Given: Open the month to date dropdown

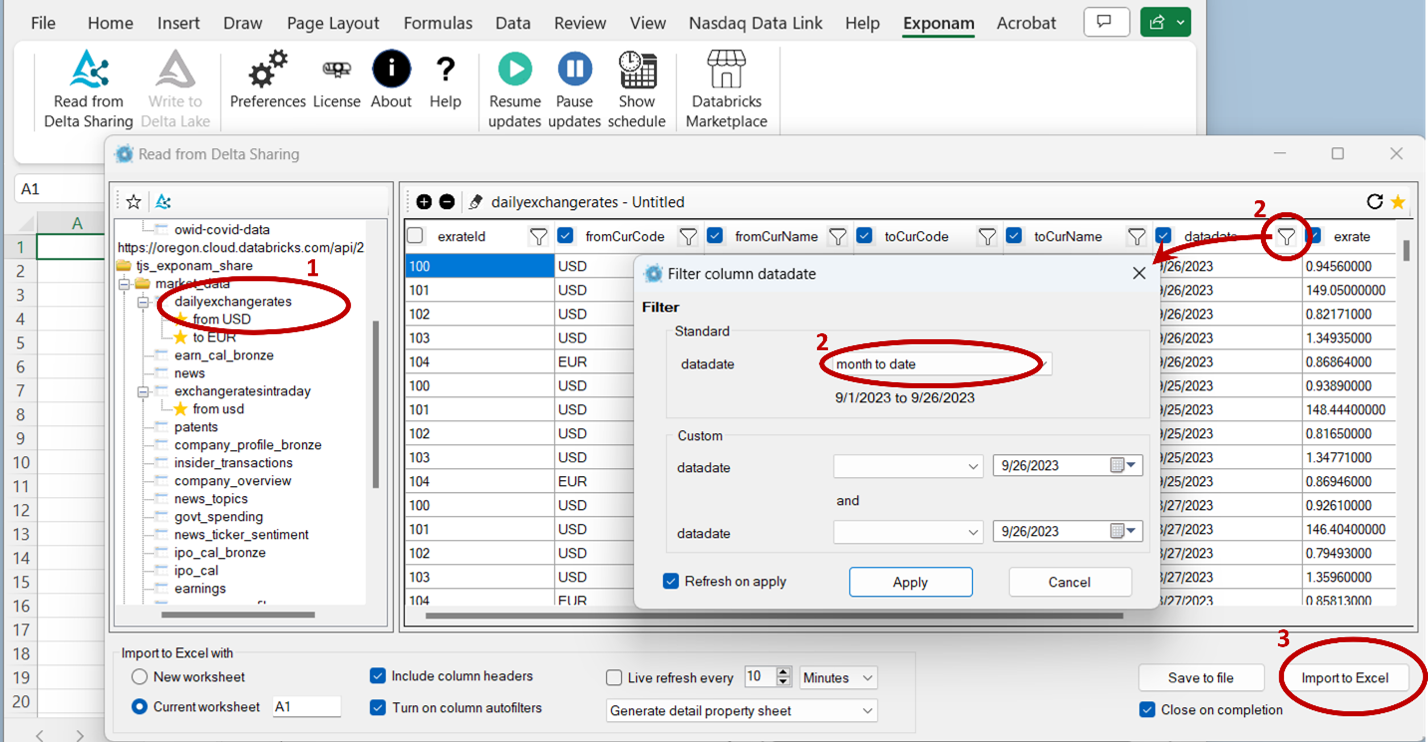Looking at the screenshot, I should pos(942,364).
